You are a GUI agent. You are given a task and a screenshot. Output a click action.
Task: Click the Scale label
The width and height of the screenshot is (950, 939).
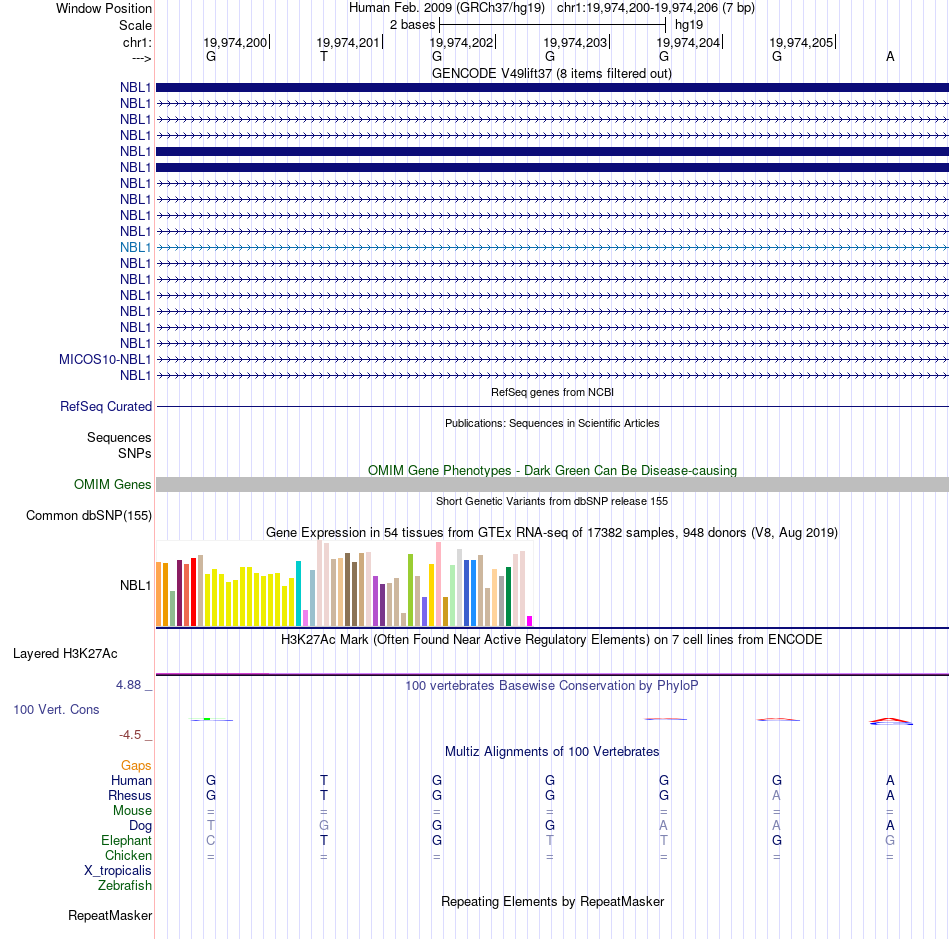click(x=135, y=25)
